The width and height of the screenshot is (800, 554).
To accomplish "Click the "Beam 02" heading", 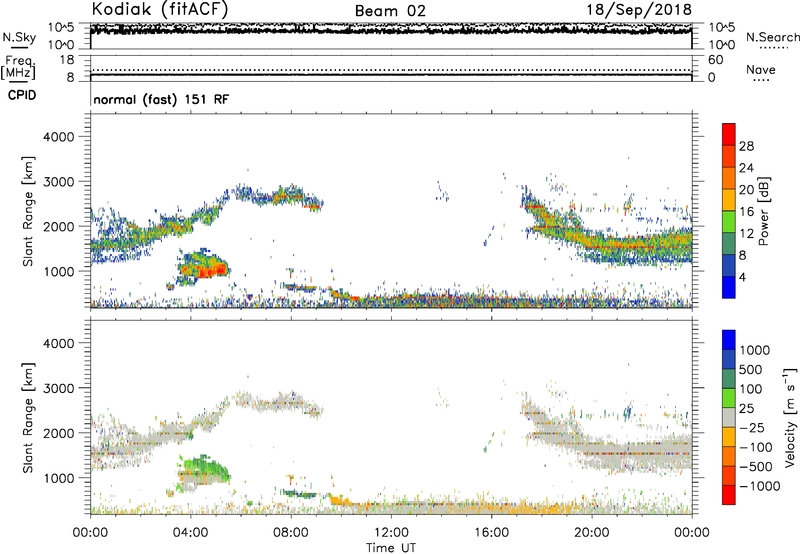I will coord(390,11).
